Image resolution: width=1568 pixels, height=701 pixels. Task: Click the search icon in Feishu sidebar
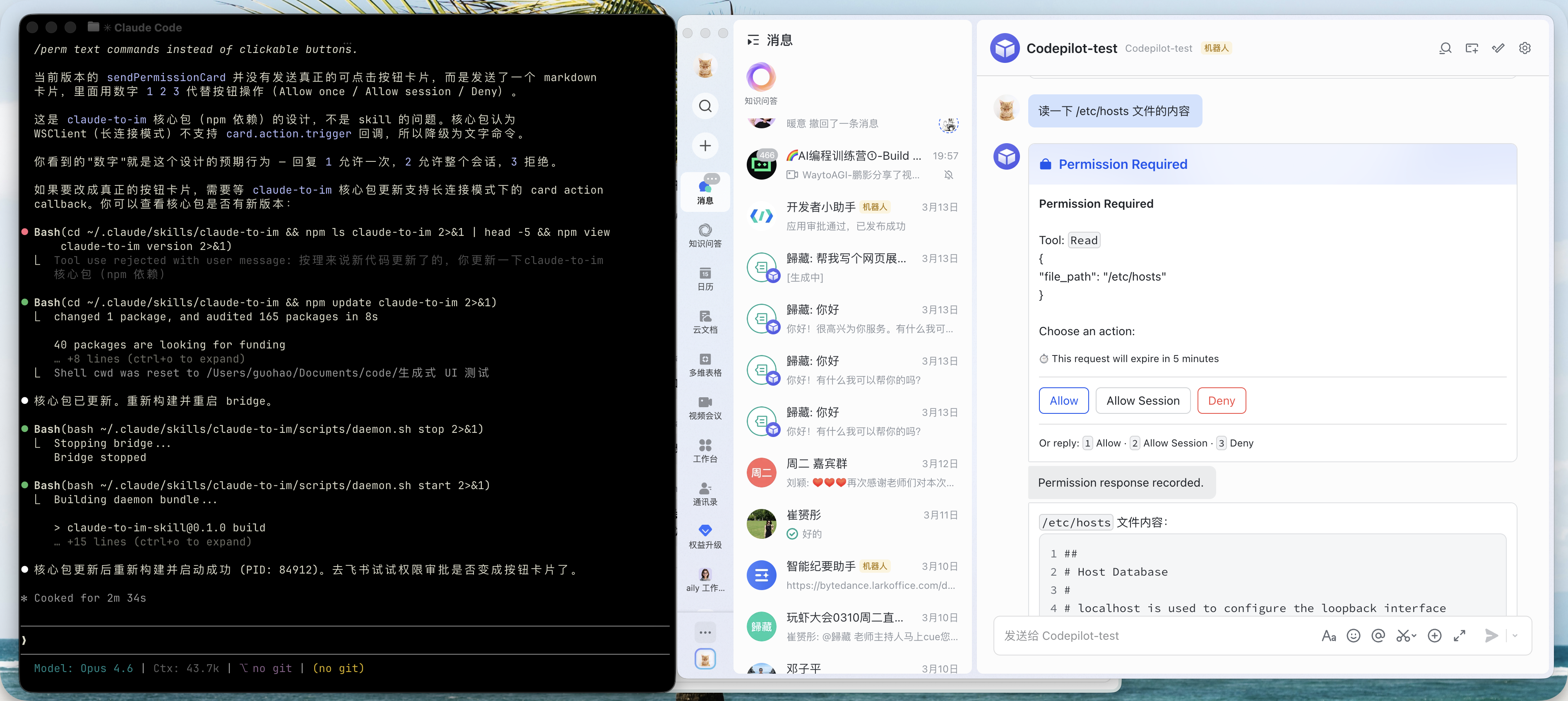(705, 106)
